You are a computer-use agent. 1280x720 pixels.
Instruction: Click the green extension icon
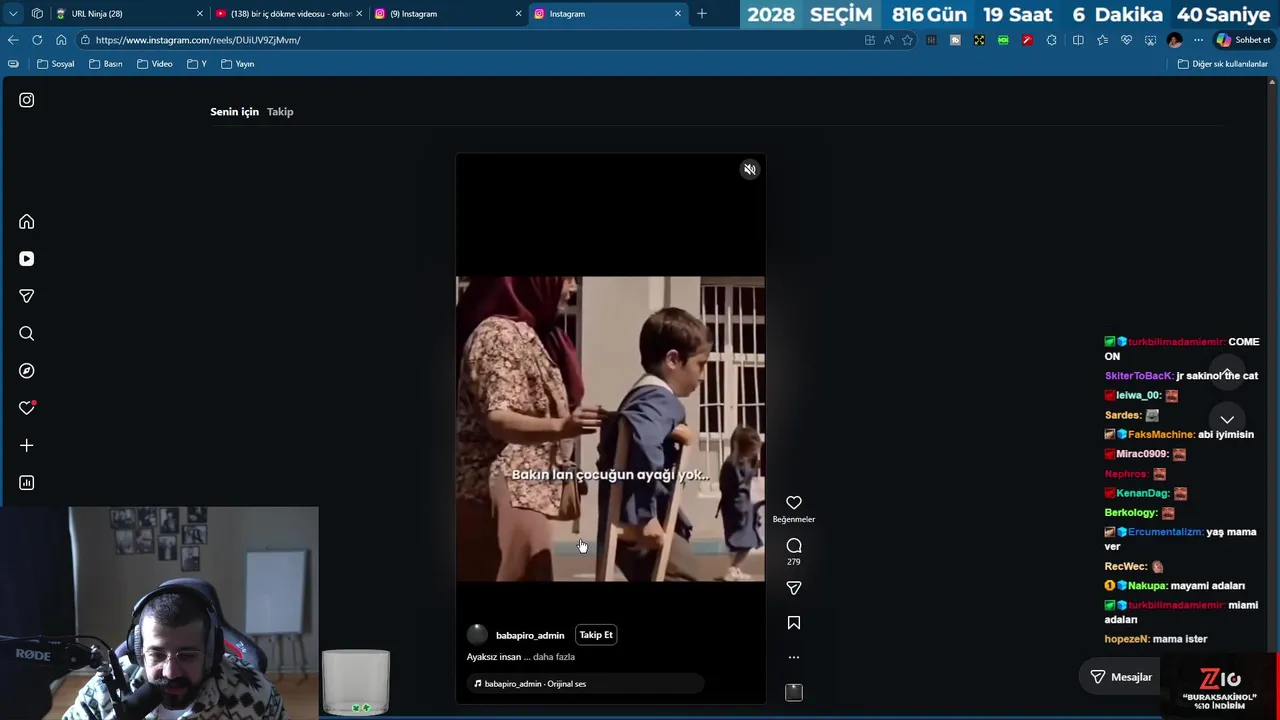pos(1003,40)
